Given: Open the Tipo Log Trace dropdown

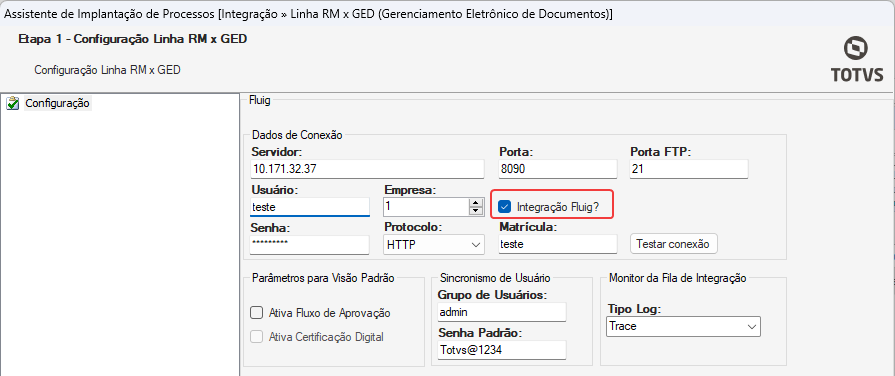Looking at the screenshot, I should click(x=682, y=326).
